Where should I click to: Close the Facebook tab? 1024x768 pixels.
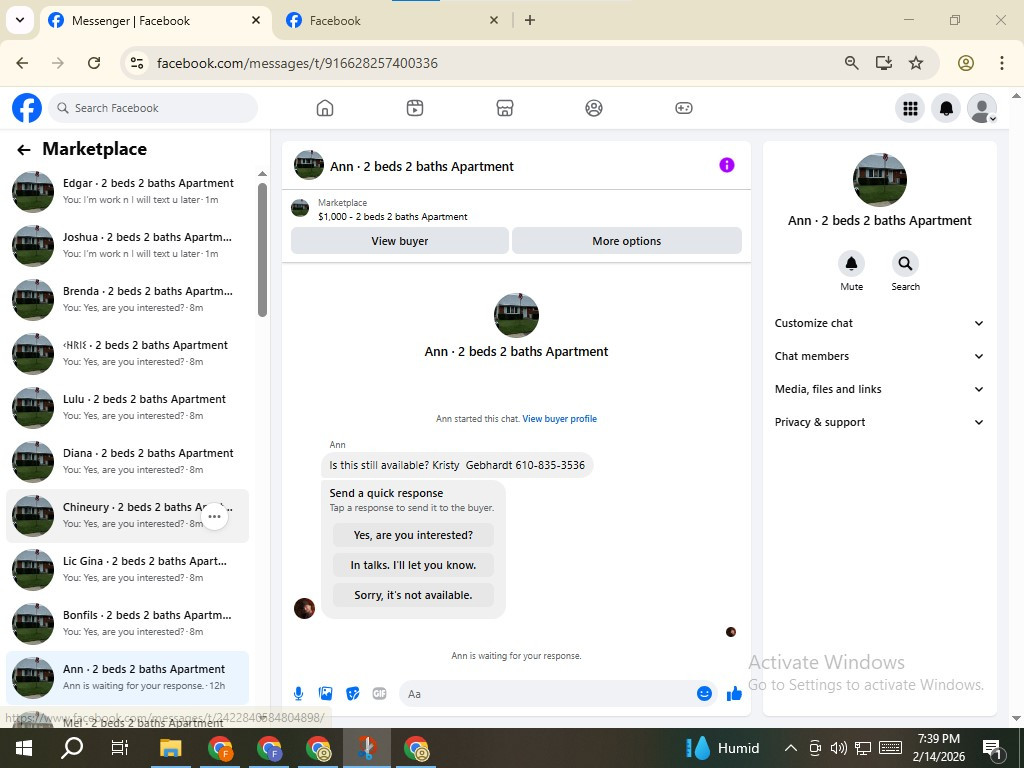pos(494,20)
